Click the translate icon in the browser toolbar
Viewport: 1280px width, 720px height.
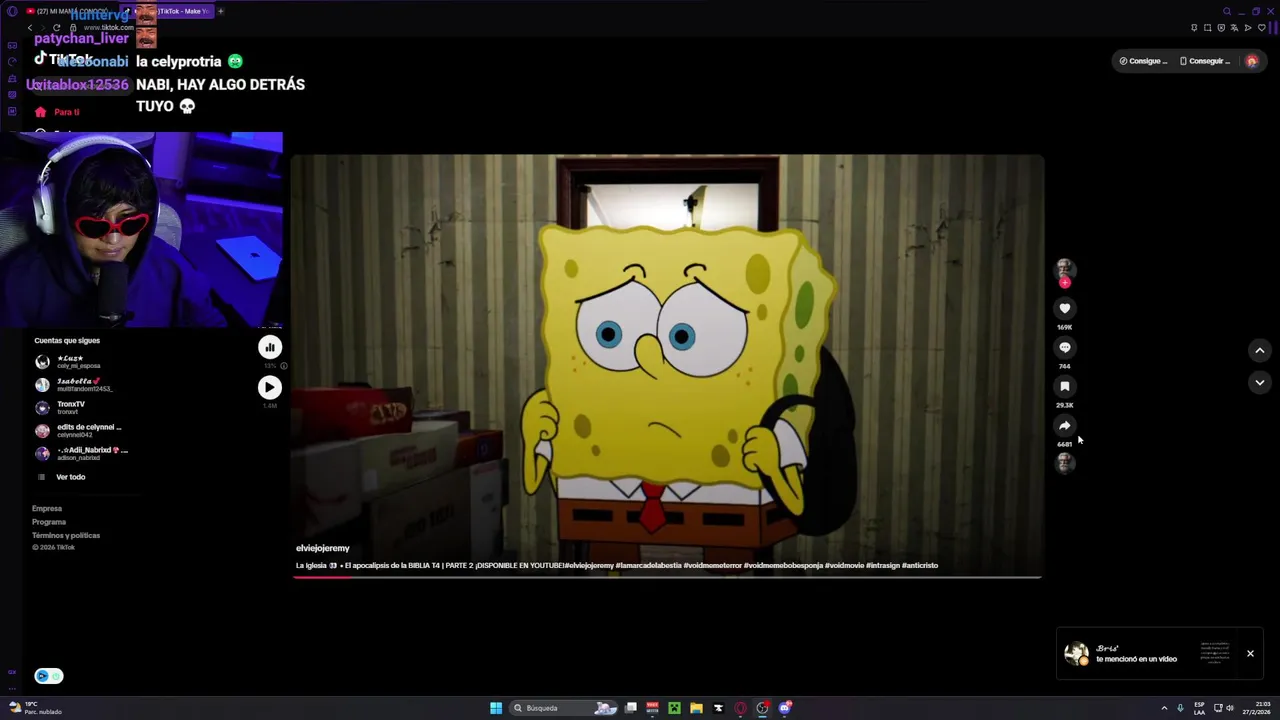[1234, 28]
